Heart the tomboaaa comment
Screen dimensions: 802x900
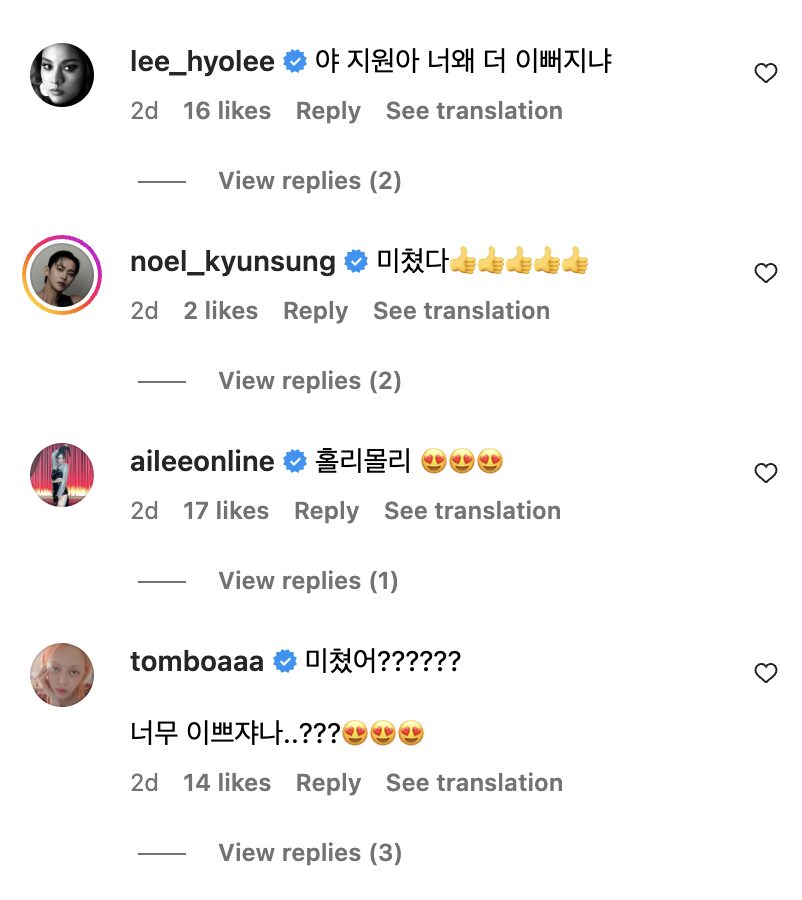tap(765, 673)
